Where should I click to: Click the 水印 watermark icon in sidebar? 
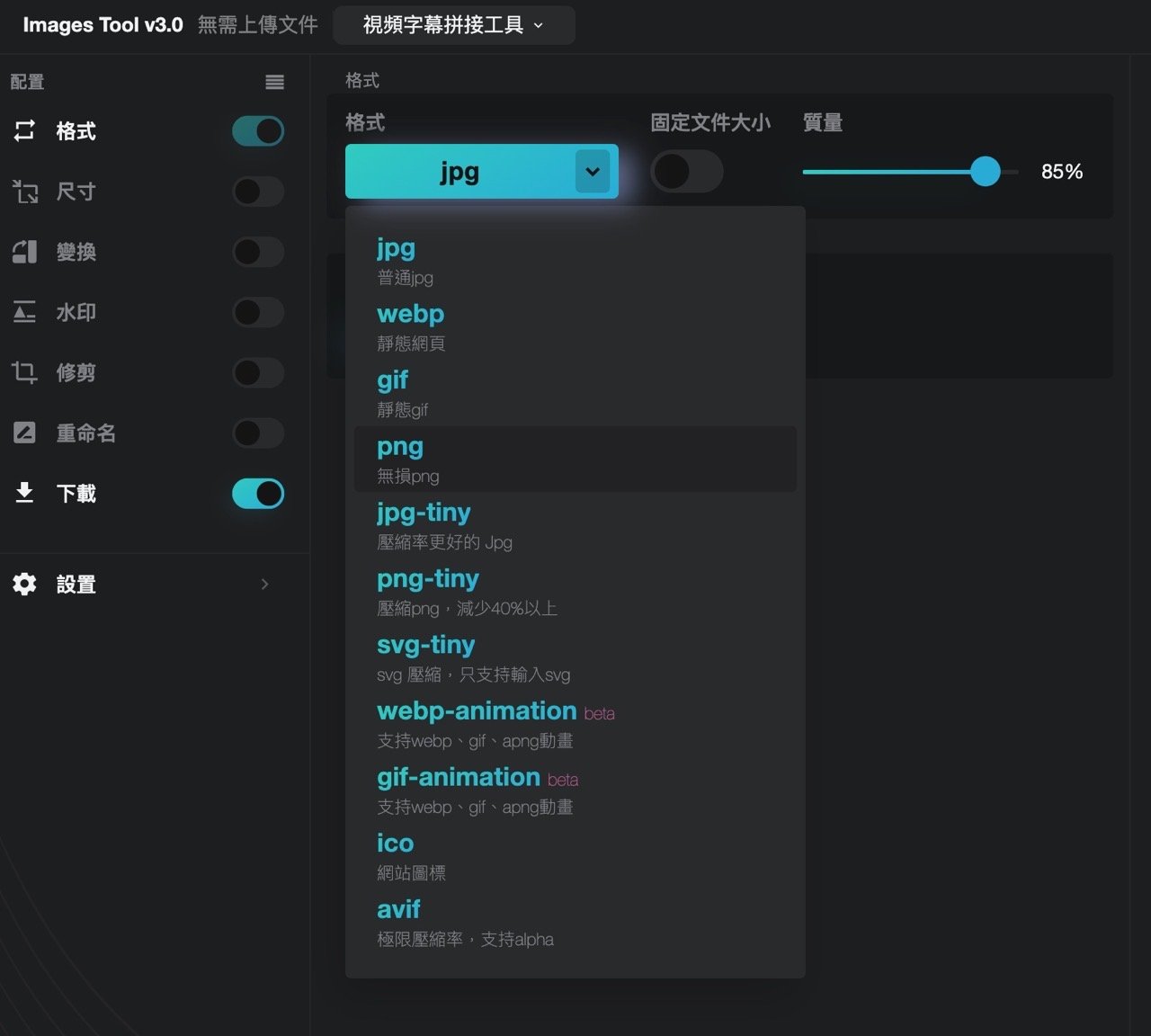pos(24,312)
